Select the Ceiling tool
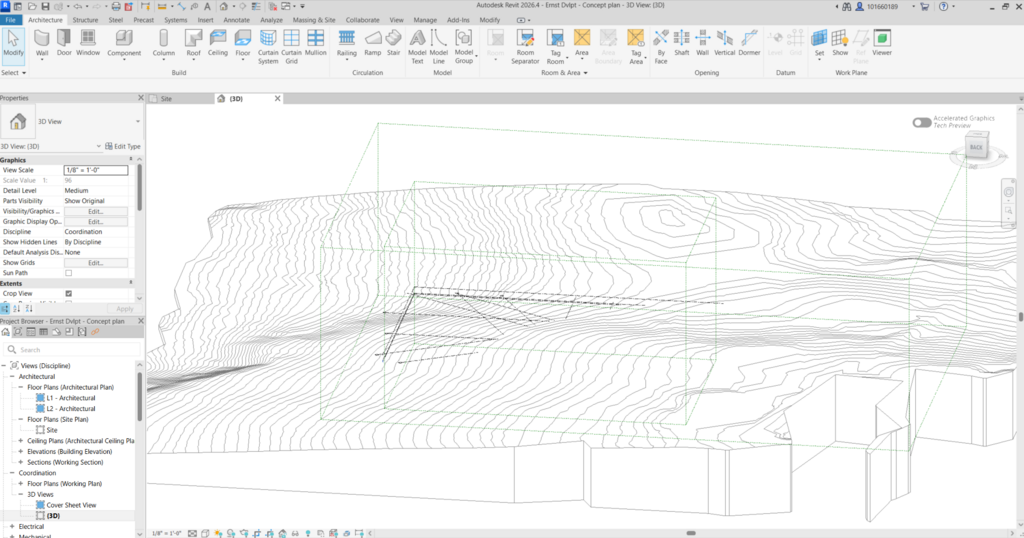1024x538 pixels. click(218, 43)
